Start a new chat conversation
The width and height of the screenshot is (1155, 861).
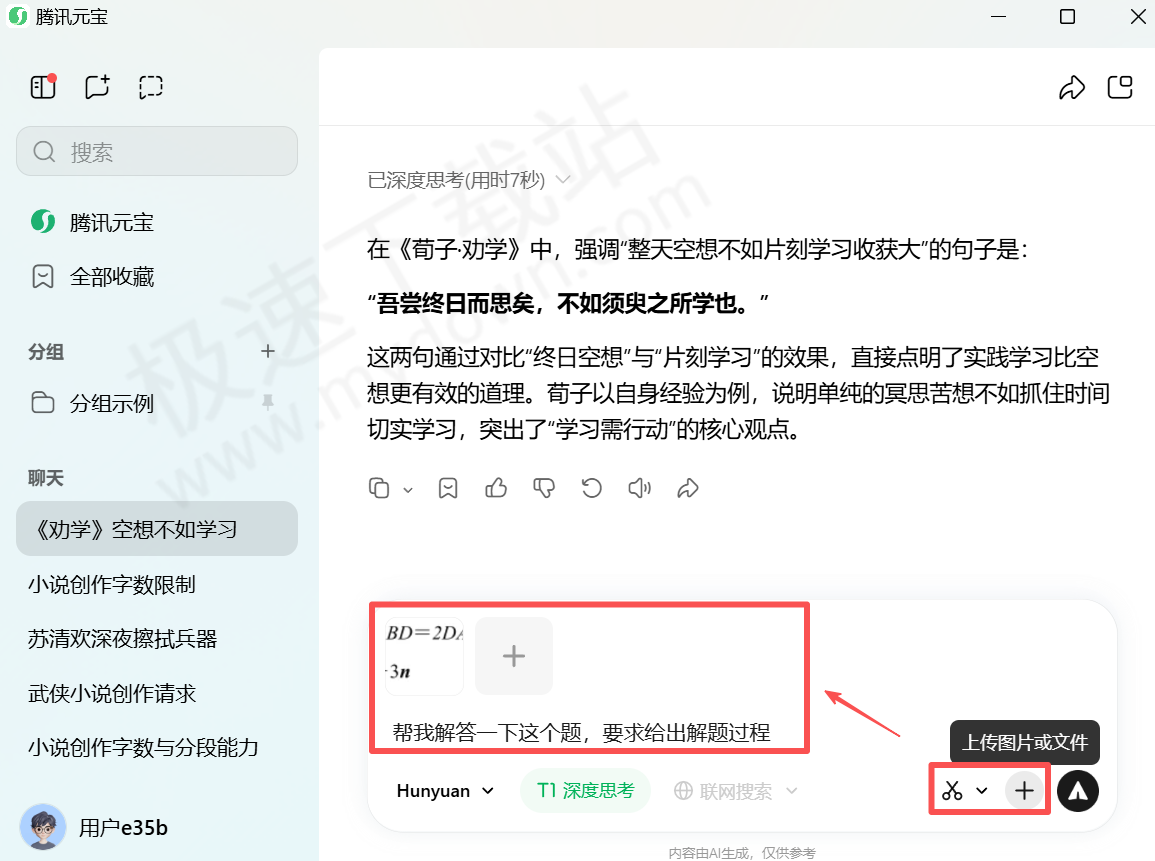(x=96, y=87)
